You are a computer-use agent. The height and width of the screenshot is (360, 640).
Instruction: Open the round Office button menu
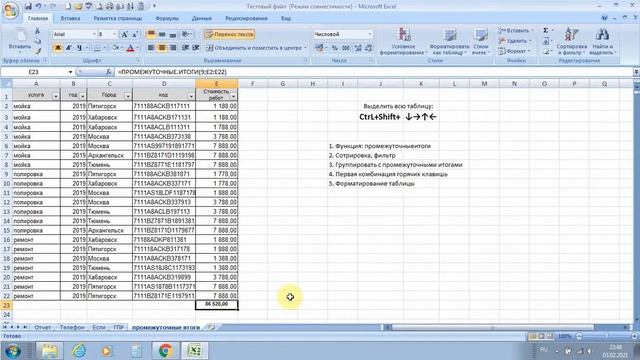10,11
